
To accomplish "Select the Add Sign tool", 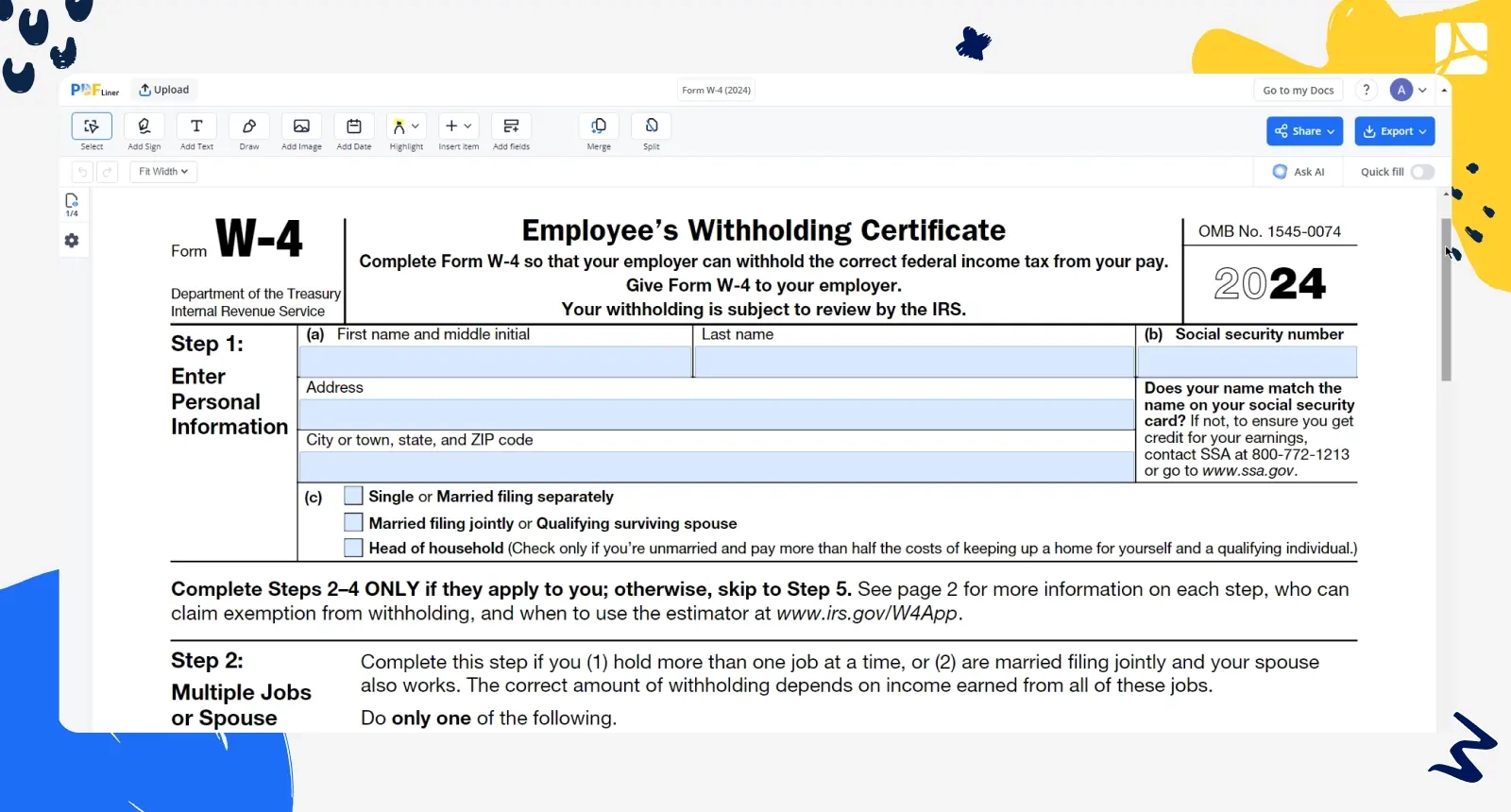I will 144,127.
